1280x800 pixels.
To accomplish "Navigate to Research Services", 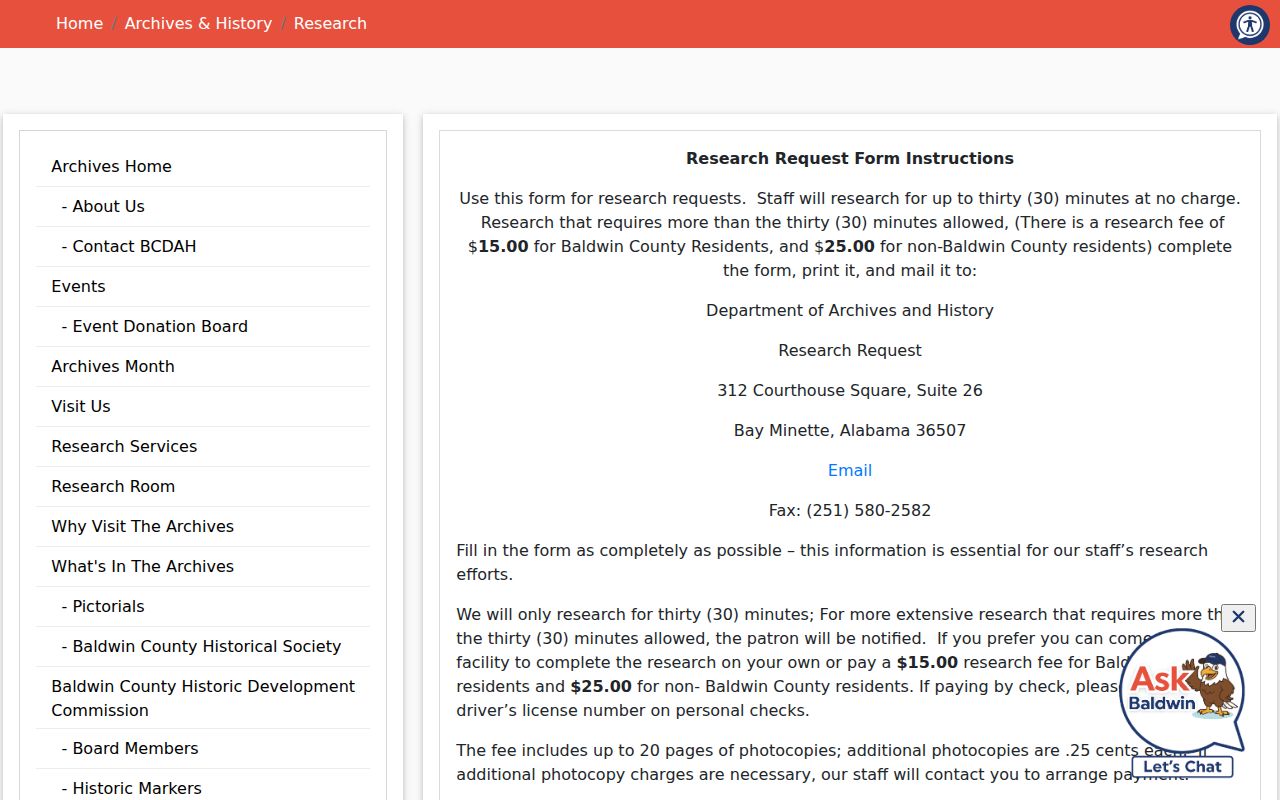I will pyautogui.click(x=203, y=446).
